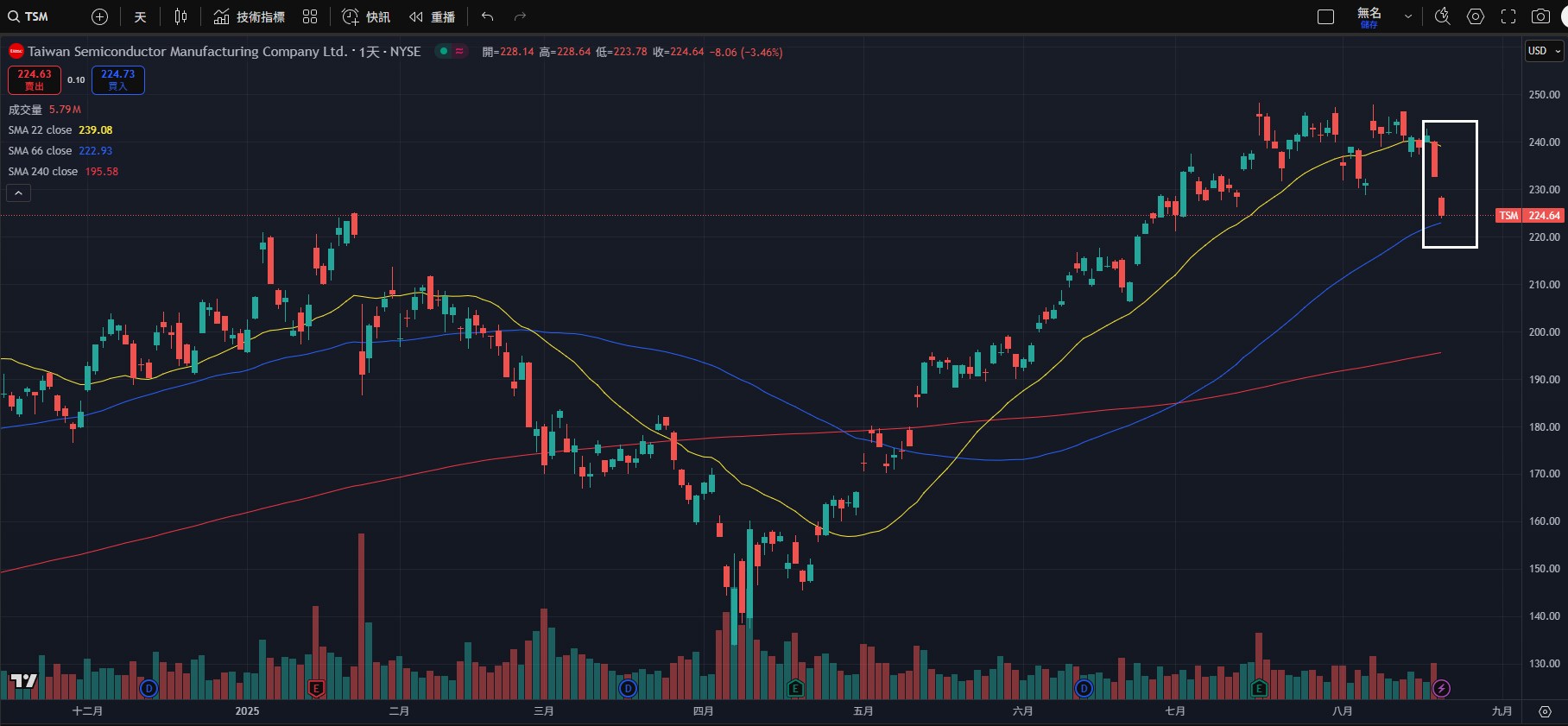The image size is (1568, 726).
Task: Collapse the indicator legend with chevron
Action: click(18, 193)
